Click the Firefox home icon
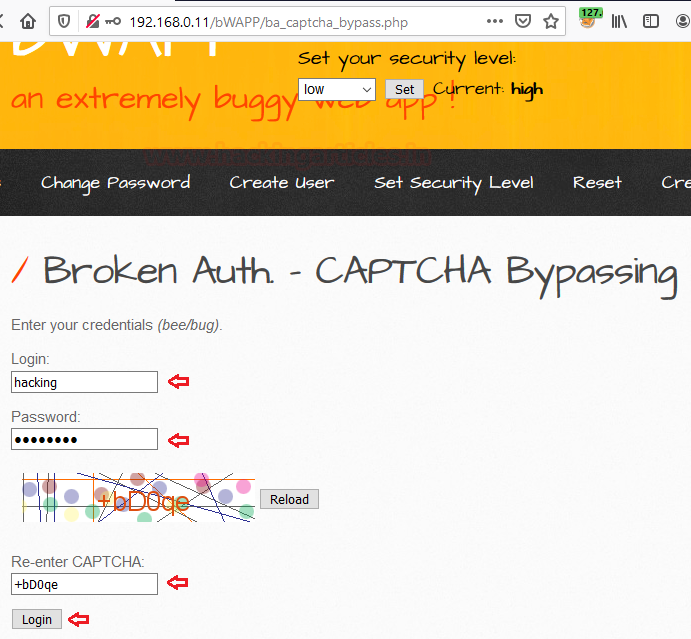This screenshot has width=691, height=639. click(28, 21)
